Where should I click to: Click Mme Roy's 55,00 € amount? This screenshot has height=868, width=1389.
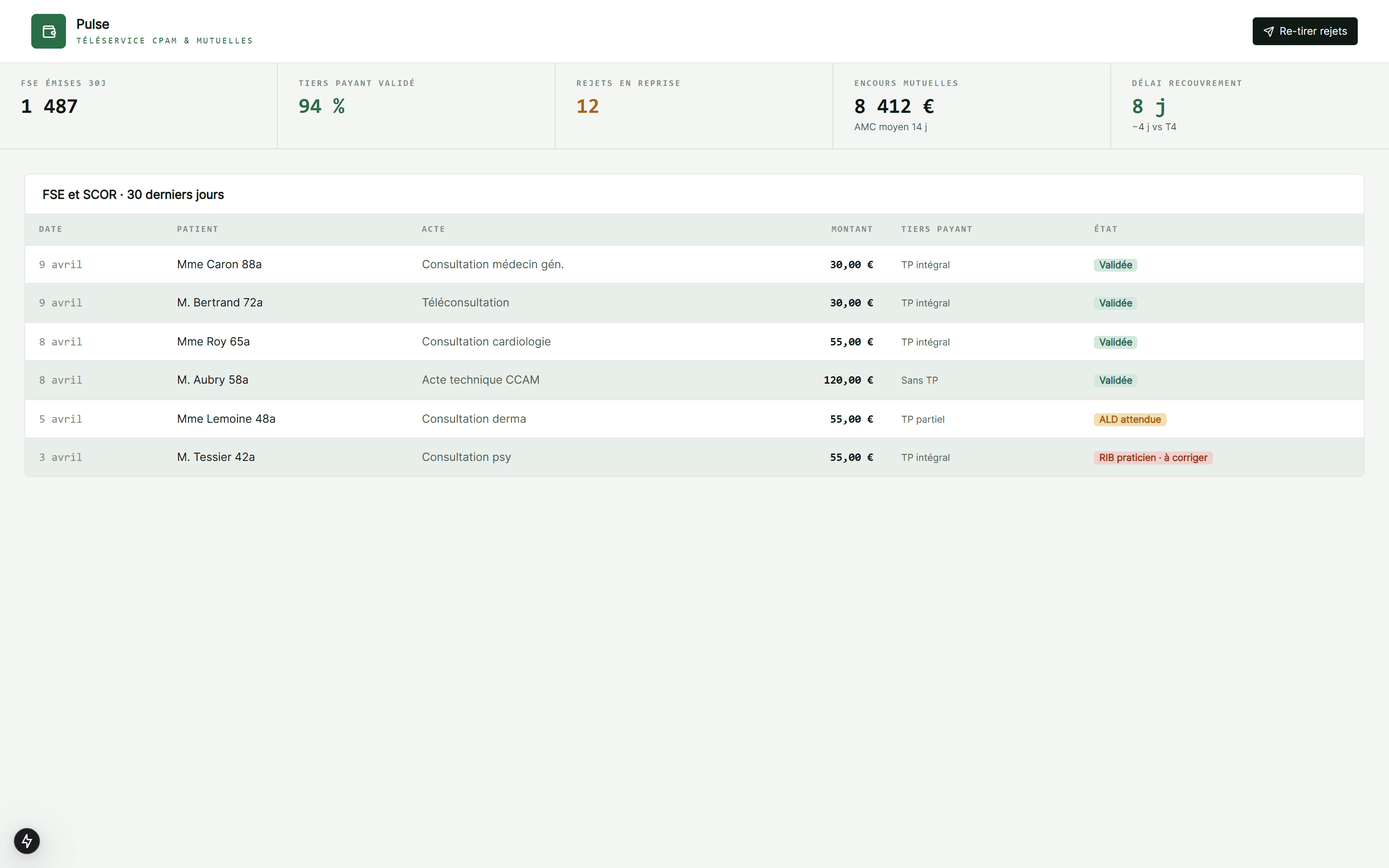(x=852, y=342)
